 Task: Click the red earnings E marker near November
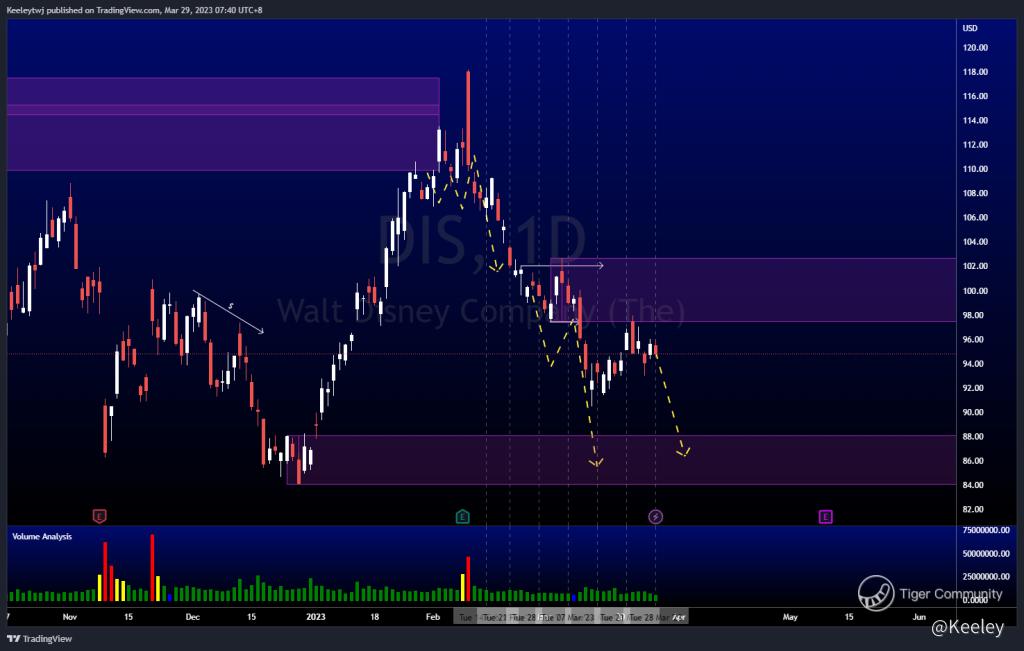pos(99,516)
